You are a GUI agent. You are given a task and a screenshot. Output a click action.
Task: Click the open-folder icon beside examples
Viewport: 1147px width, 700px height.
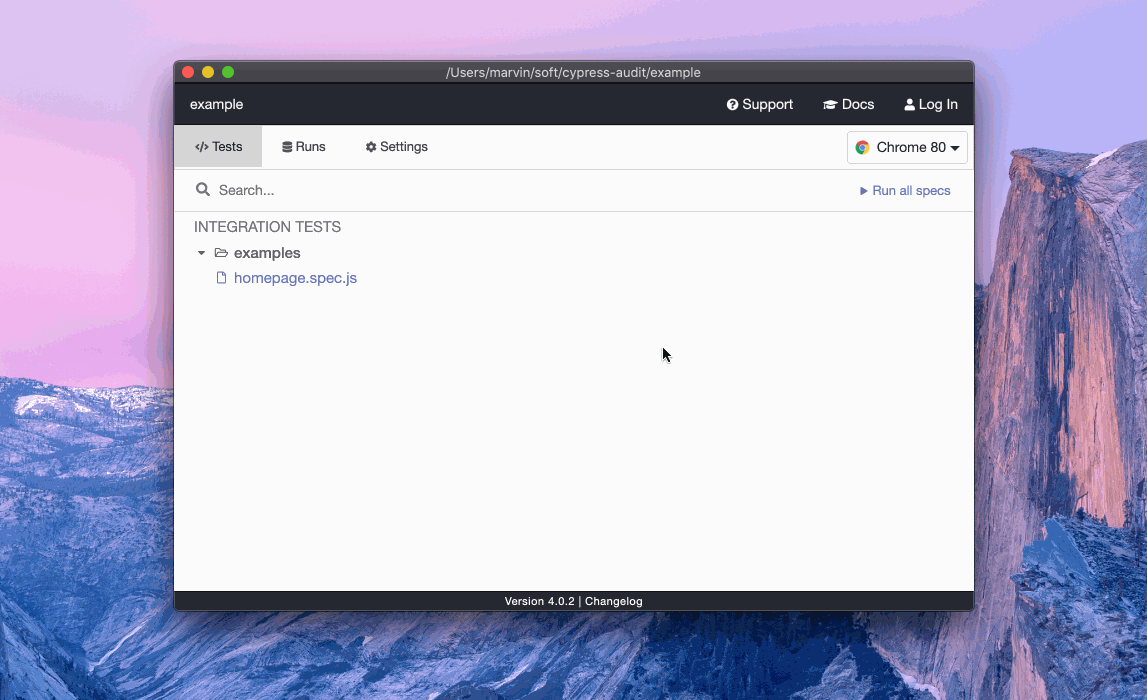(x=221, y=253)
